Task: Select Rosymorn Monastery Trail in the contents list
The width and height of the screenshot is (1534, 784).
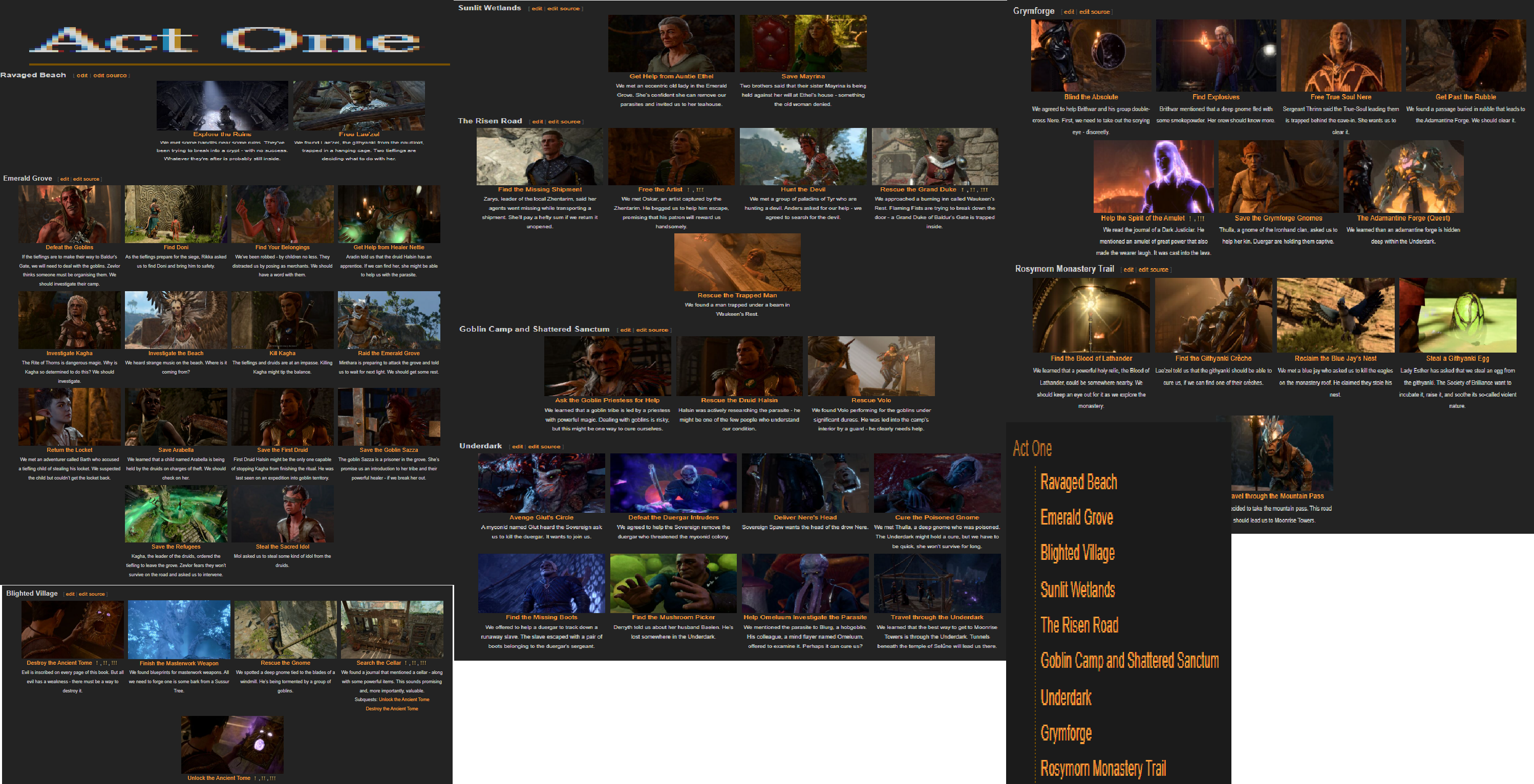Action: click(1103, 769)
